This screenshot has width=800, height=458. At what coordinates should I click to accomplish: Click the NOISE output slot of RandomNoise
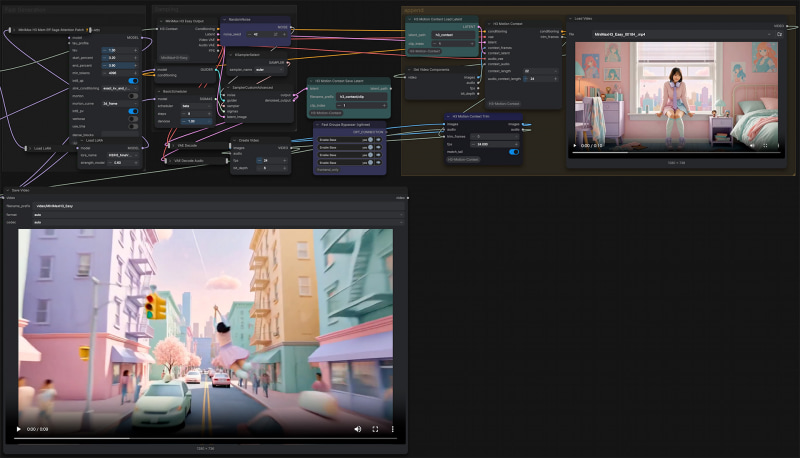click(x=289, y=27)
